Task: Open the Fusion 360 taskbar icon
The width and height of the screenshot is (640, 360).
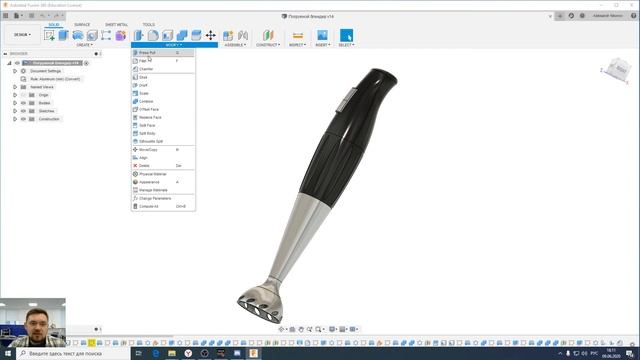Action: (253, 353)
